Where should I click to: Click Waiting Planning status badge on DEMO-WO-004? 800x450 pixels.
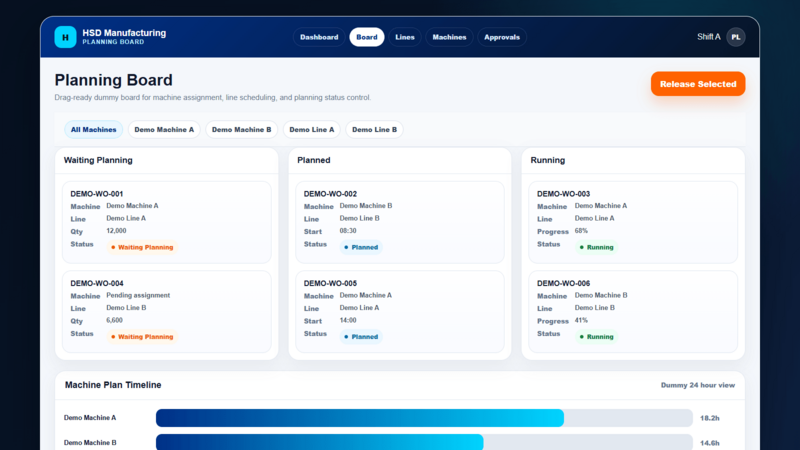[x=142, y=337]
